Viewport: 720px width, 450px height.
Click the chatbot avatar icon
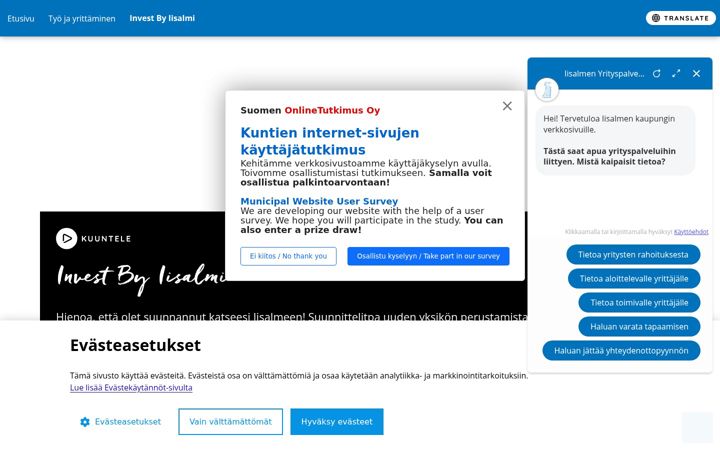[547, 90]
